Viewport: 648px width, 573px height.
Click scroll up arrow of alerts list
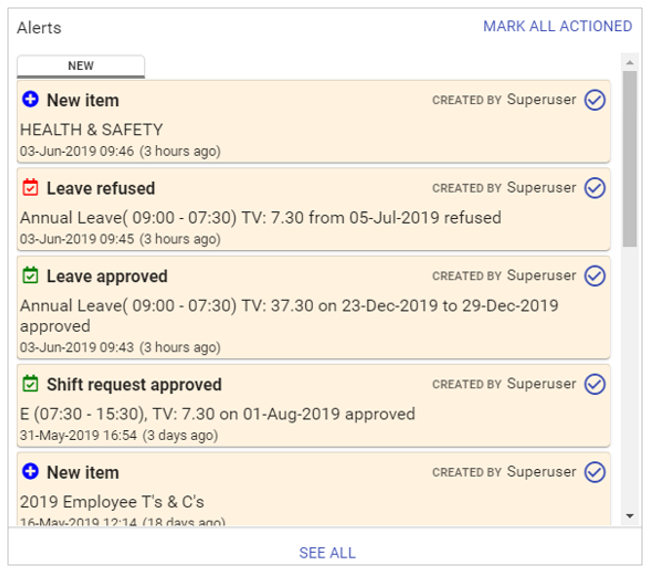tap(629, 61)
